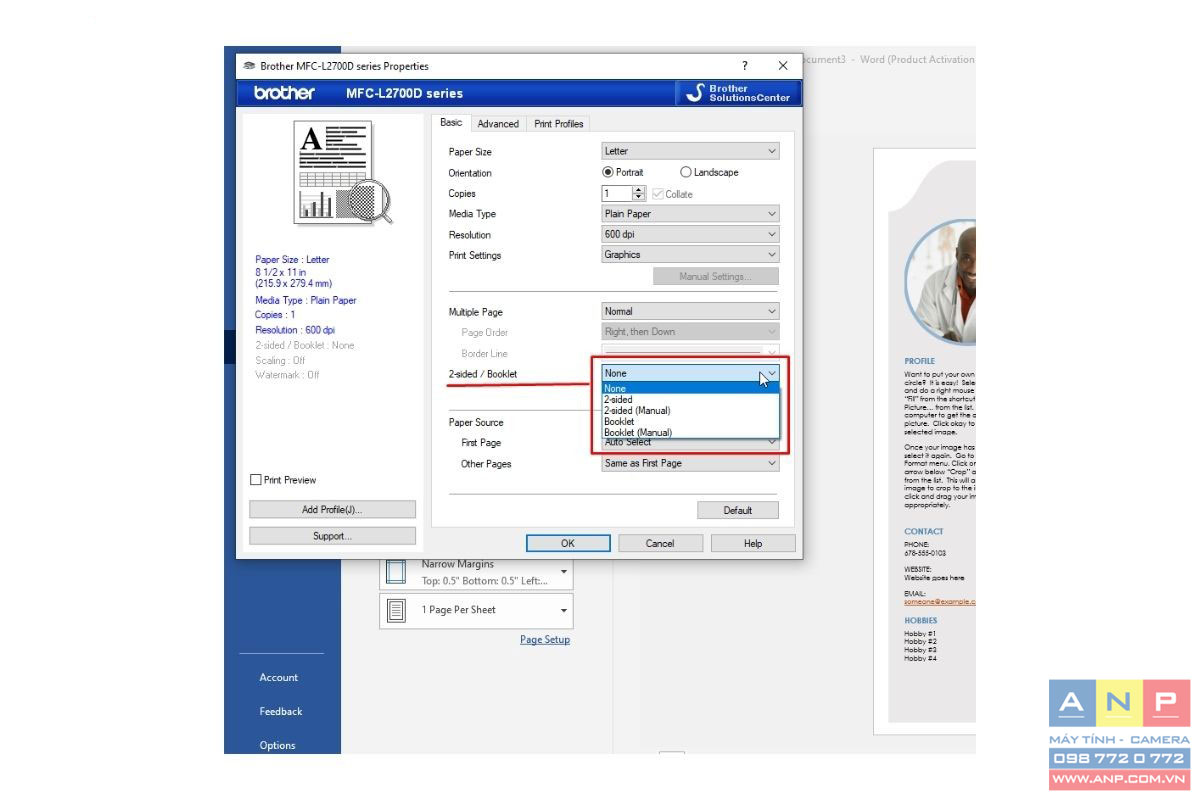
Task: Click the 1 Page Per Sheet icon in Word
Action: (396, 610)
